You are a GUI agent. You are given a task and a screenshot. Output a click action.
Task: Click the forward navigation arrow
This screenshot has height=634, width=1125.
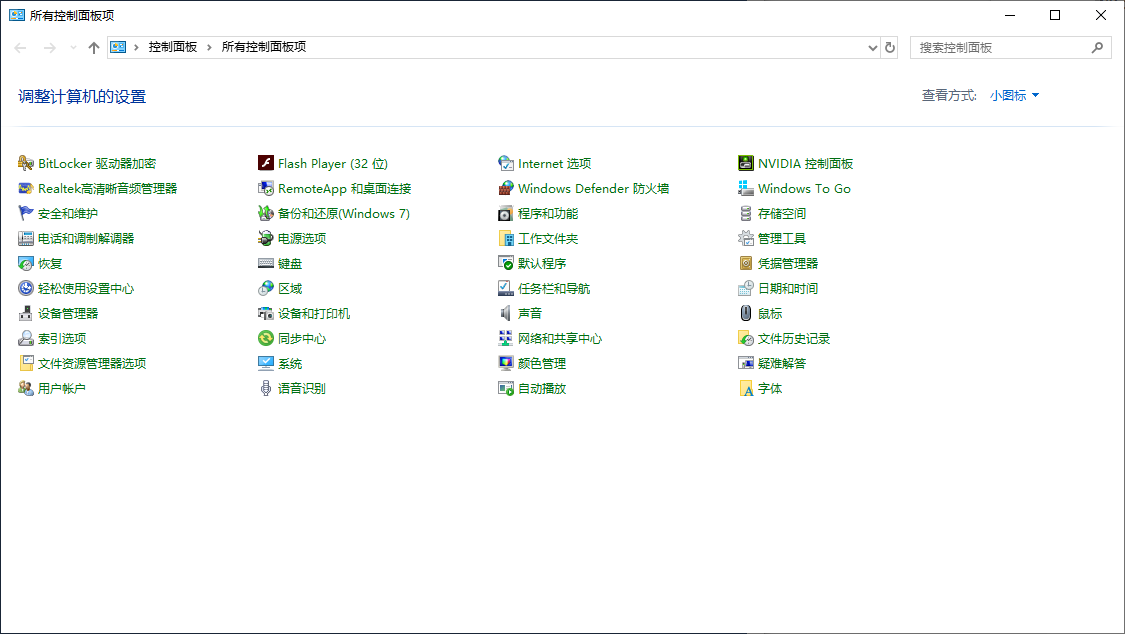(x=50, y=47)
